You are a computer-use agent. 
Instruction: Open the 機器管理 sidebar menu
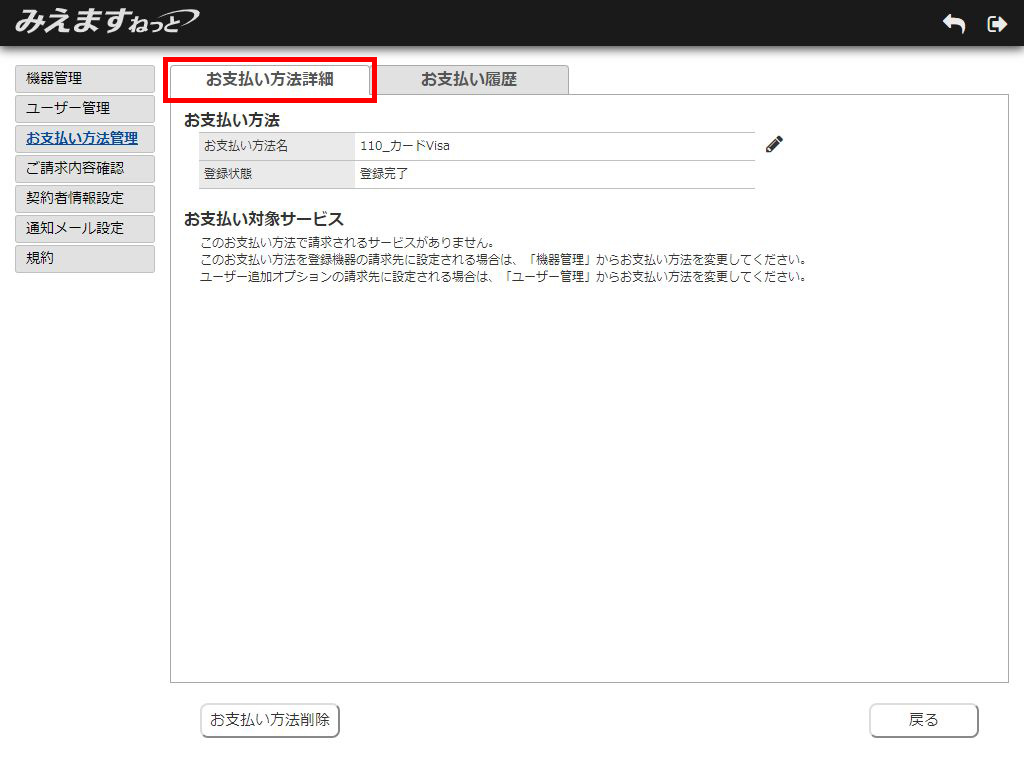pos(85,78)
